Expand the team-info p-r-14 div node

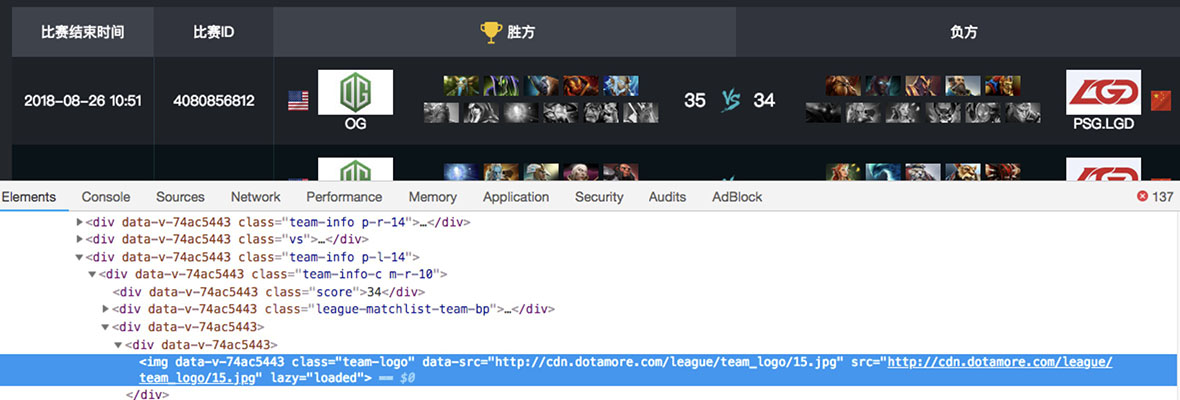[x=81, y=223]
